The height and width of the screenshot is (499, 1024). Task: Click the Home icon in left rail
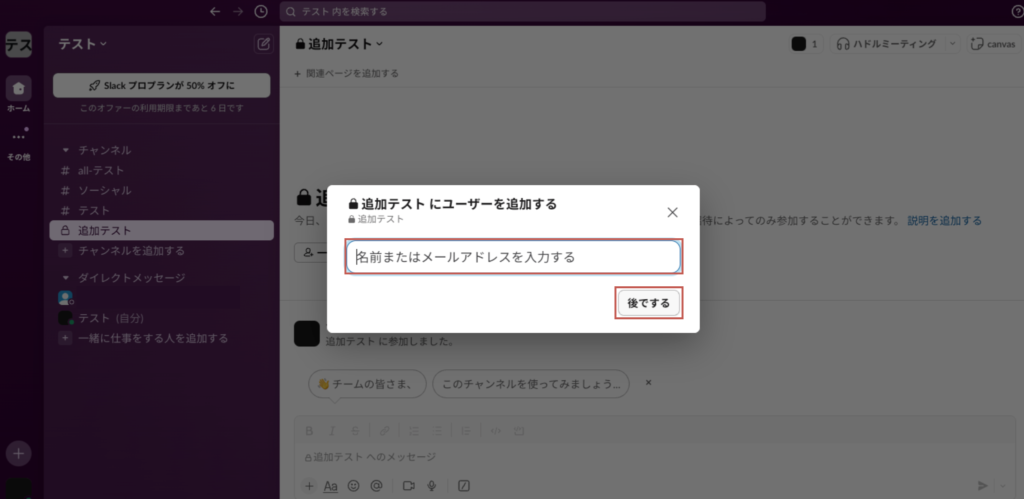pyautogui.click(x=19, y=89)
